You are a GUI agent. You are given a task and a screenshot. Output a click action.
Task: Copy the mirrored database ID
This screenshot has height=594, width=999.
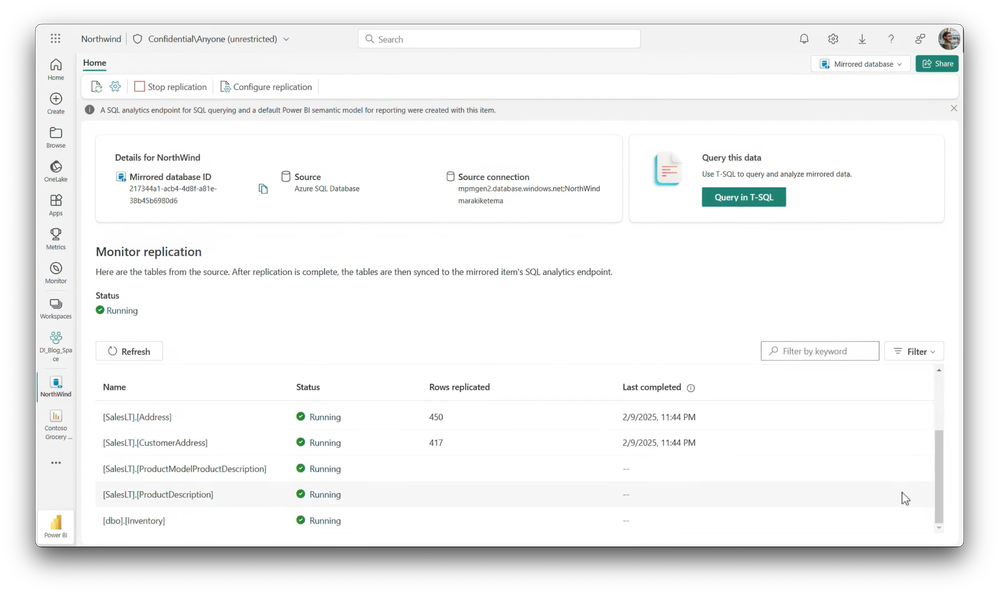(263, 189)
